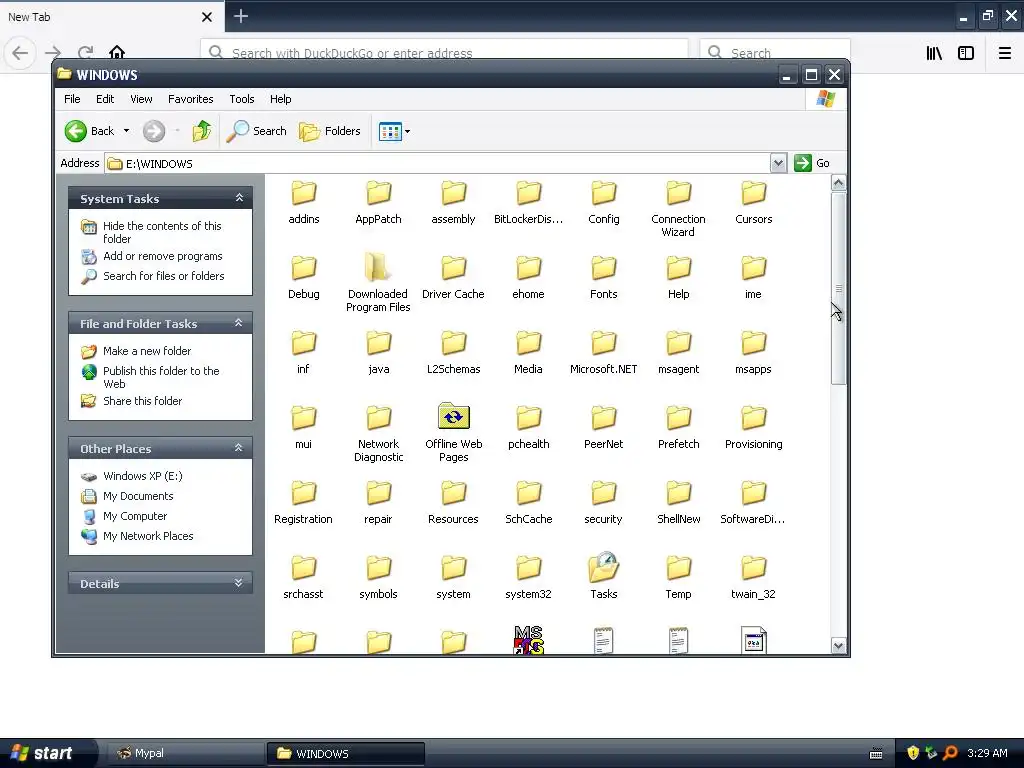Open My Network Places link
Viewport: 1024px width, 768px height.
(x=148, y=536)
